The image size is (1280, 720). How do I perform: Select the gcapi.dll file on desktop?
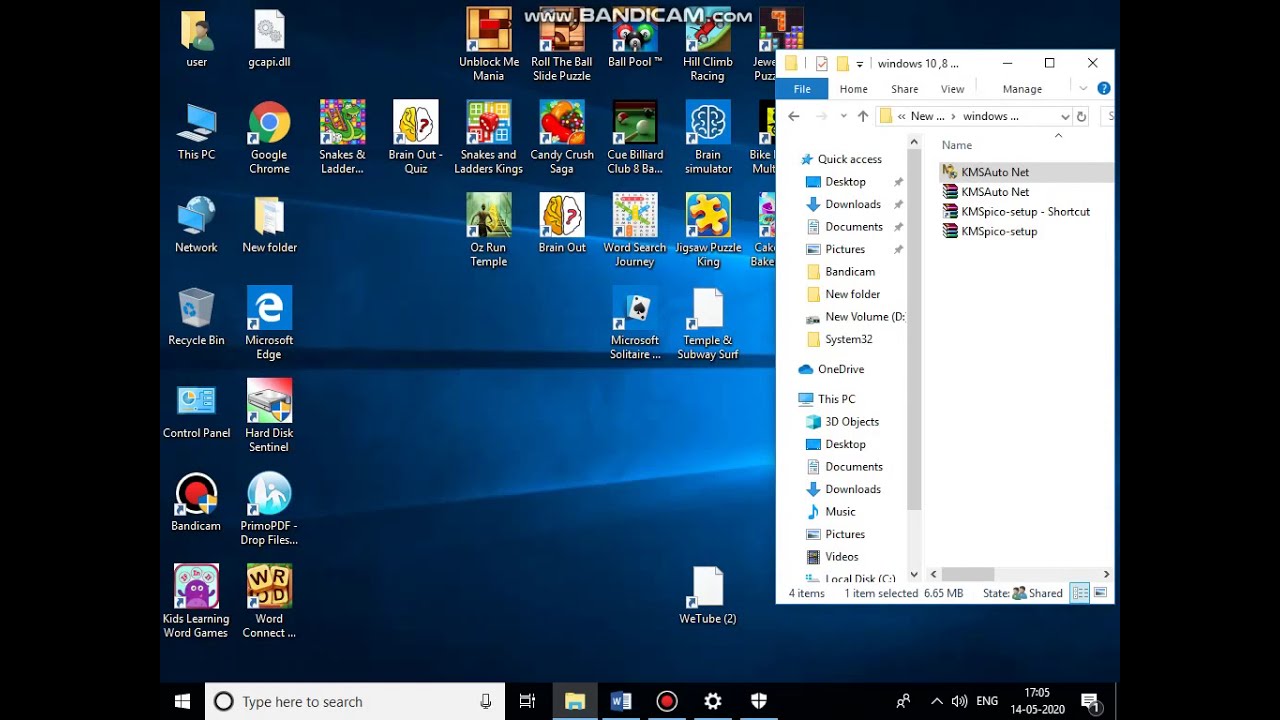click(269, 39)
